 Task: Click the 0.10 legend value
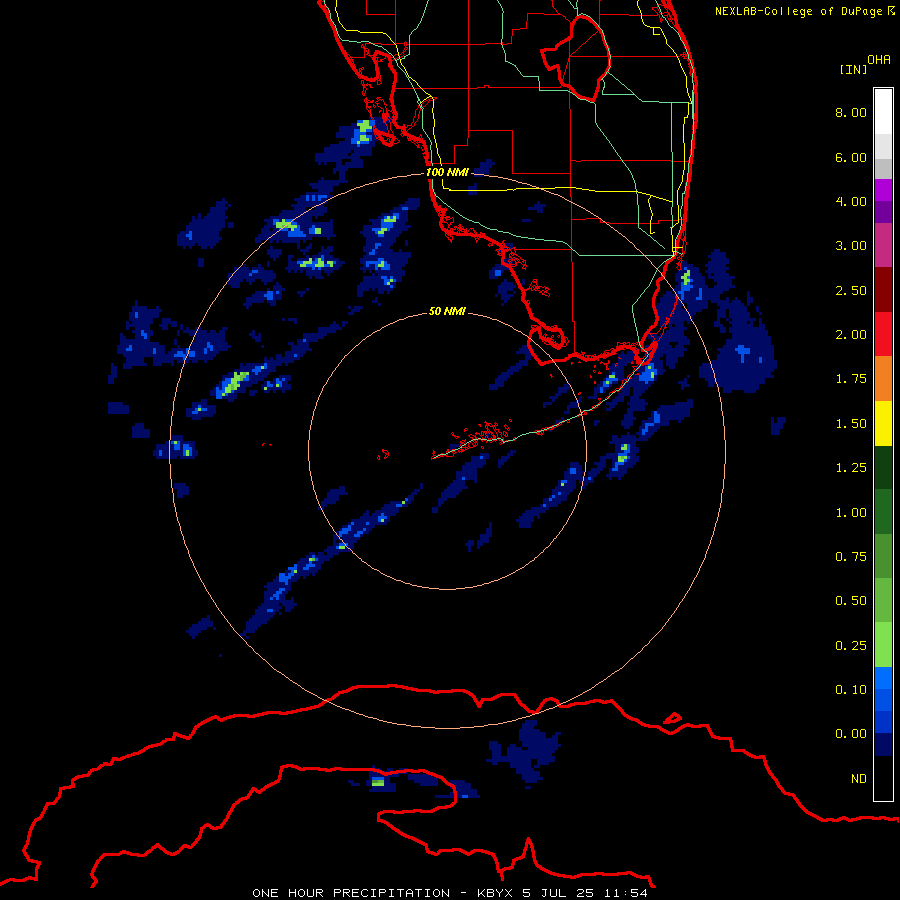[851, 690]
